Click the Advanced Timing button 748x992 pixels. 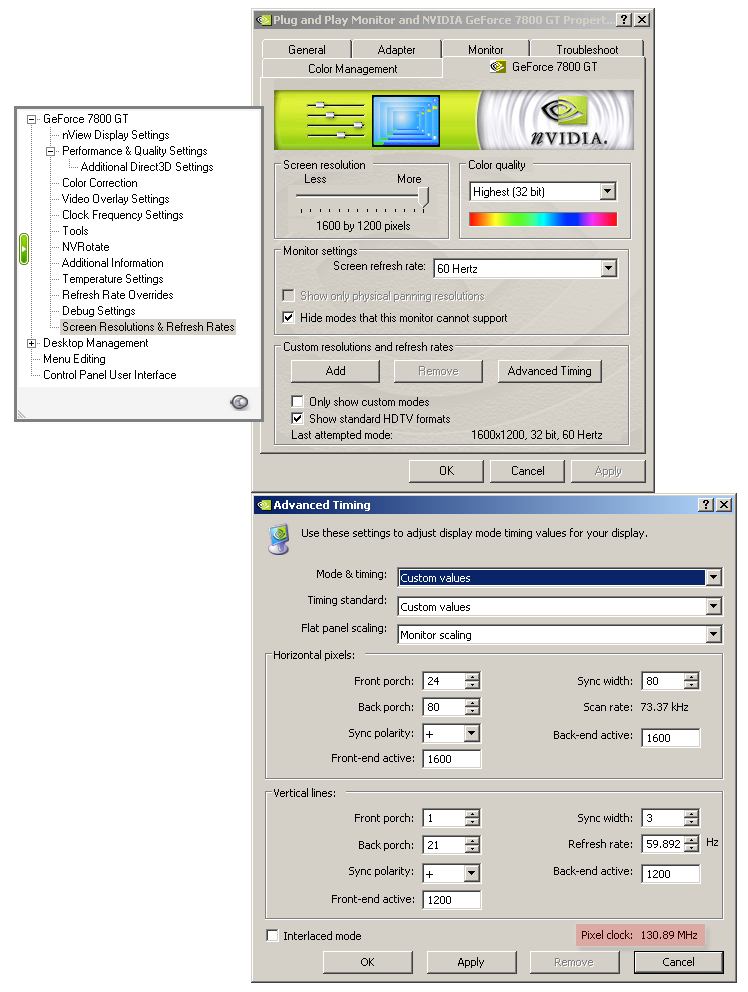pos(549,371)
